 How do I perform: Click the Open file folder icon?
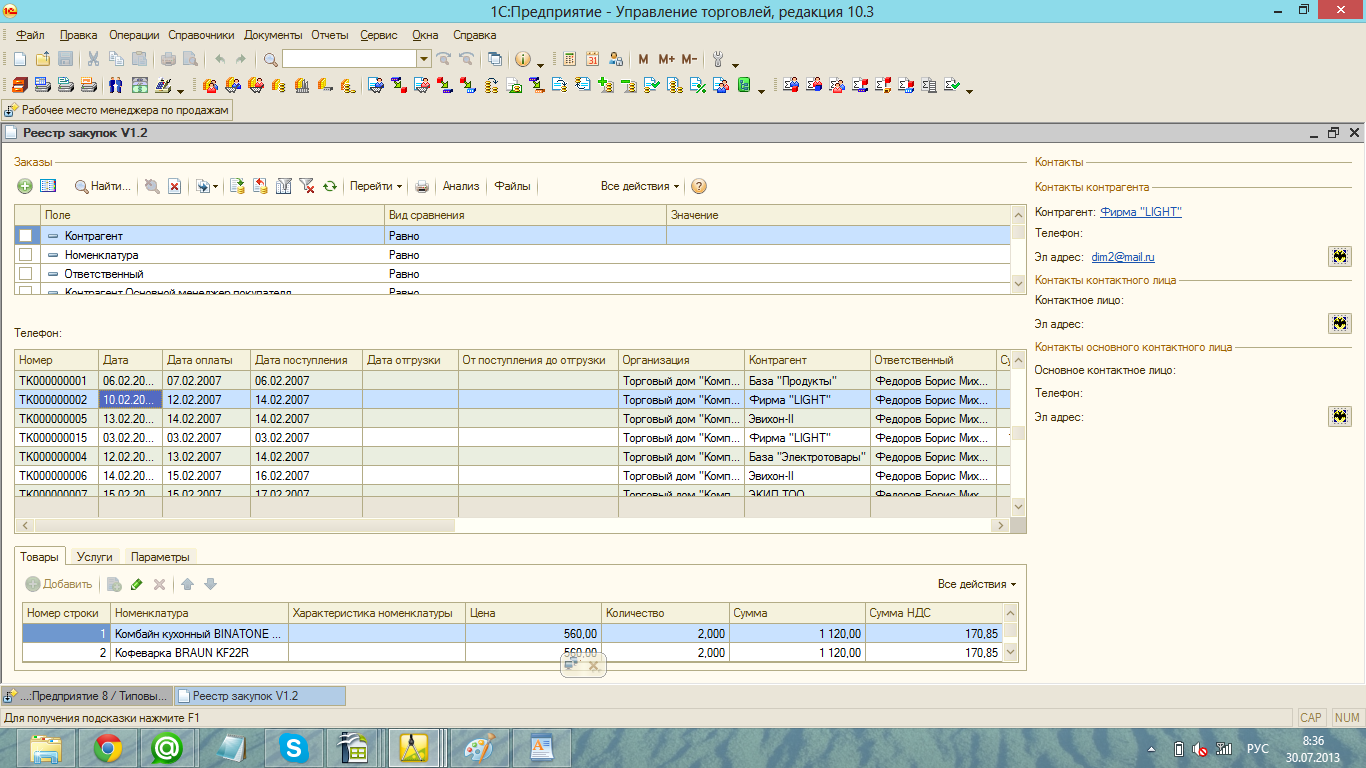coord(42,59)
